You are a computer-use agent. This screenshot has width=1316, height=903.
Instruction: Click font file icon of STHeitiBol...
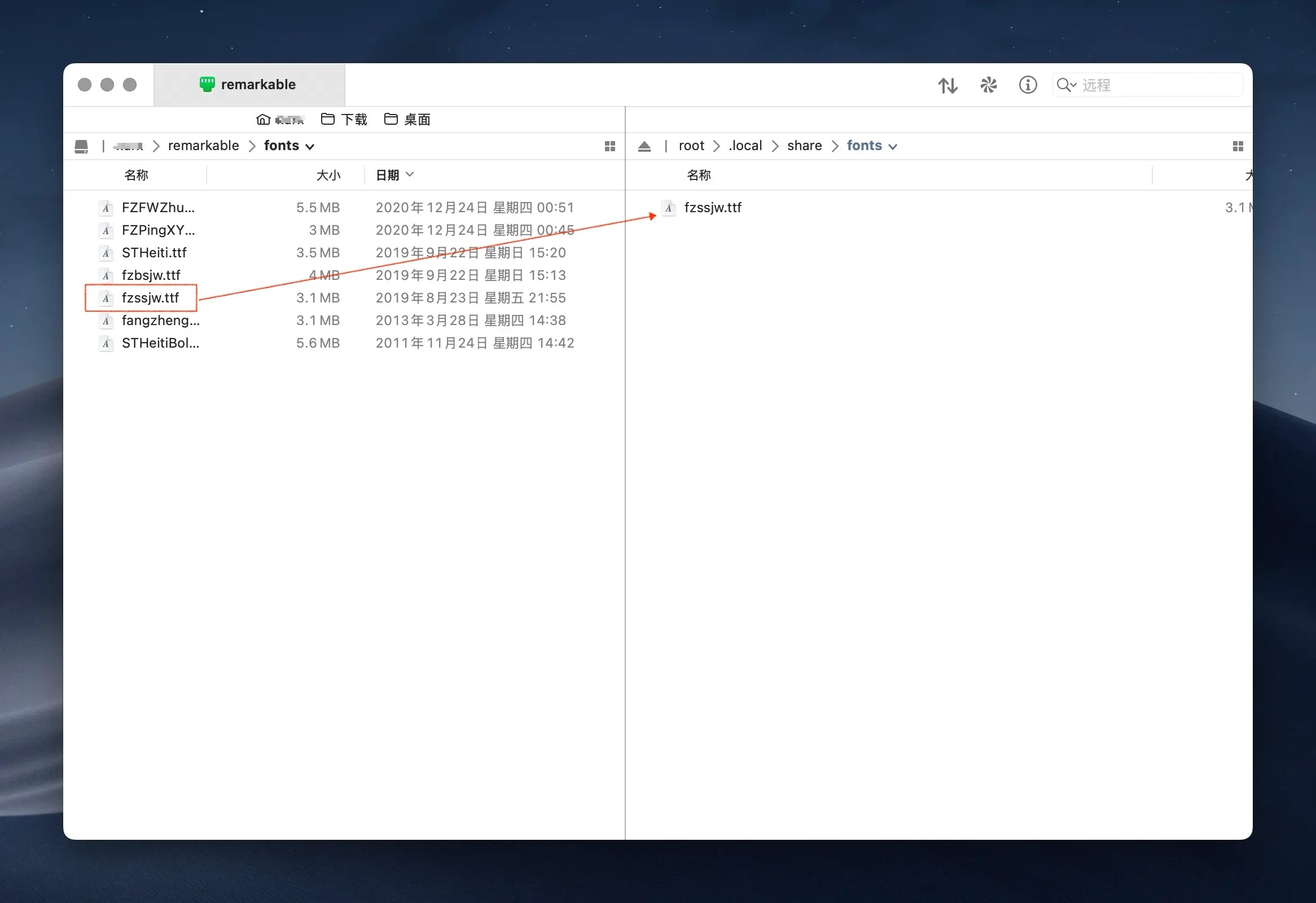(106, 343)
